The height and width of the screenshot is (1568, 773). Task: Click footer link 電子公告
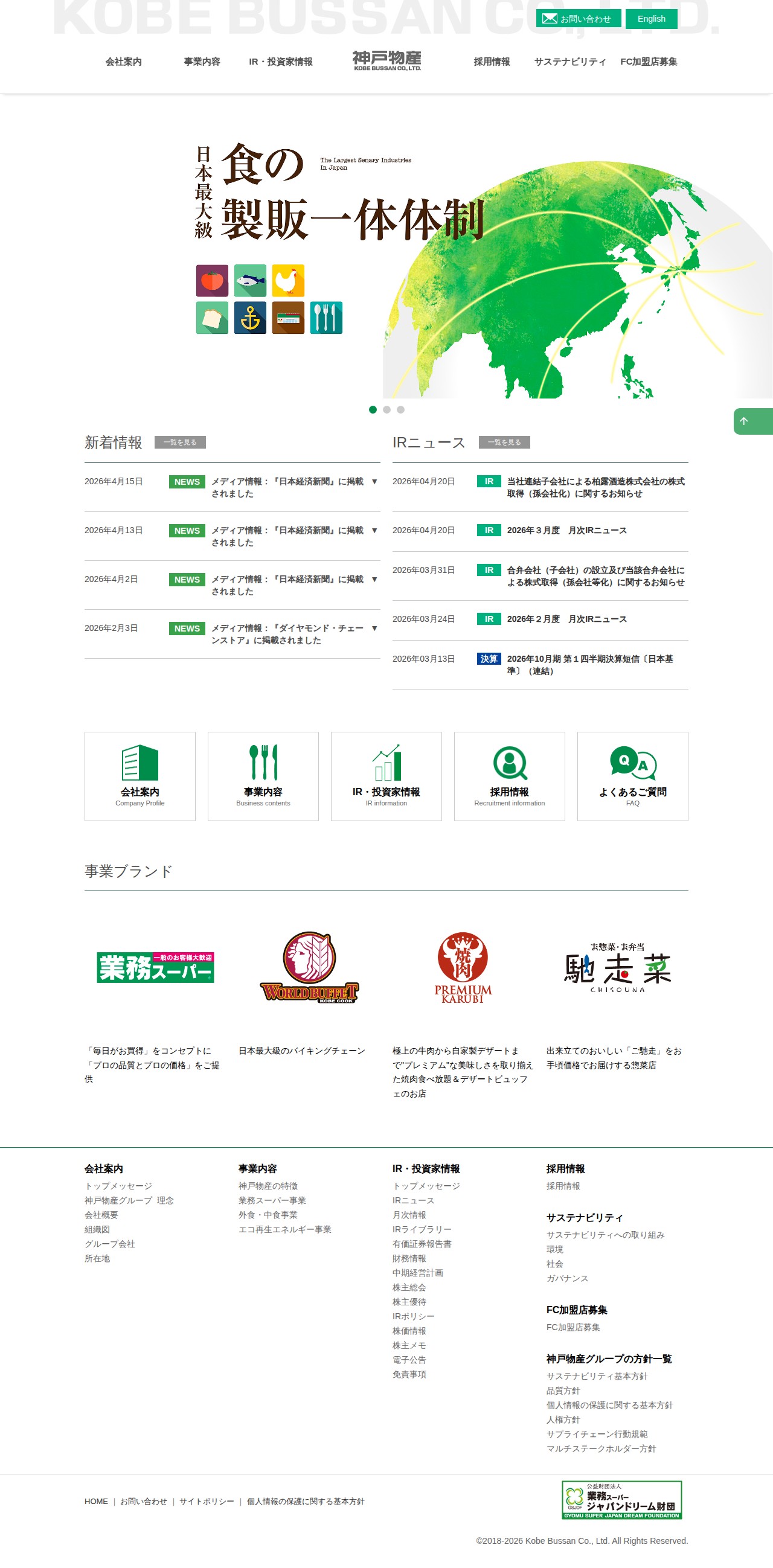409,1360
